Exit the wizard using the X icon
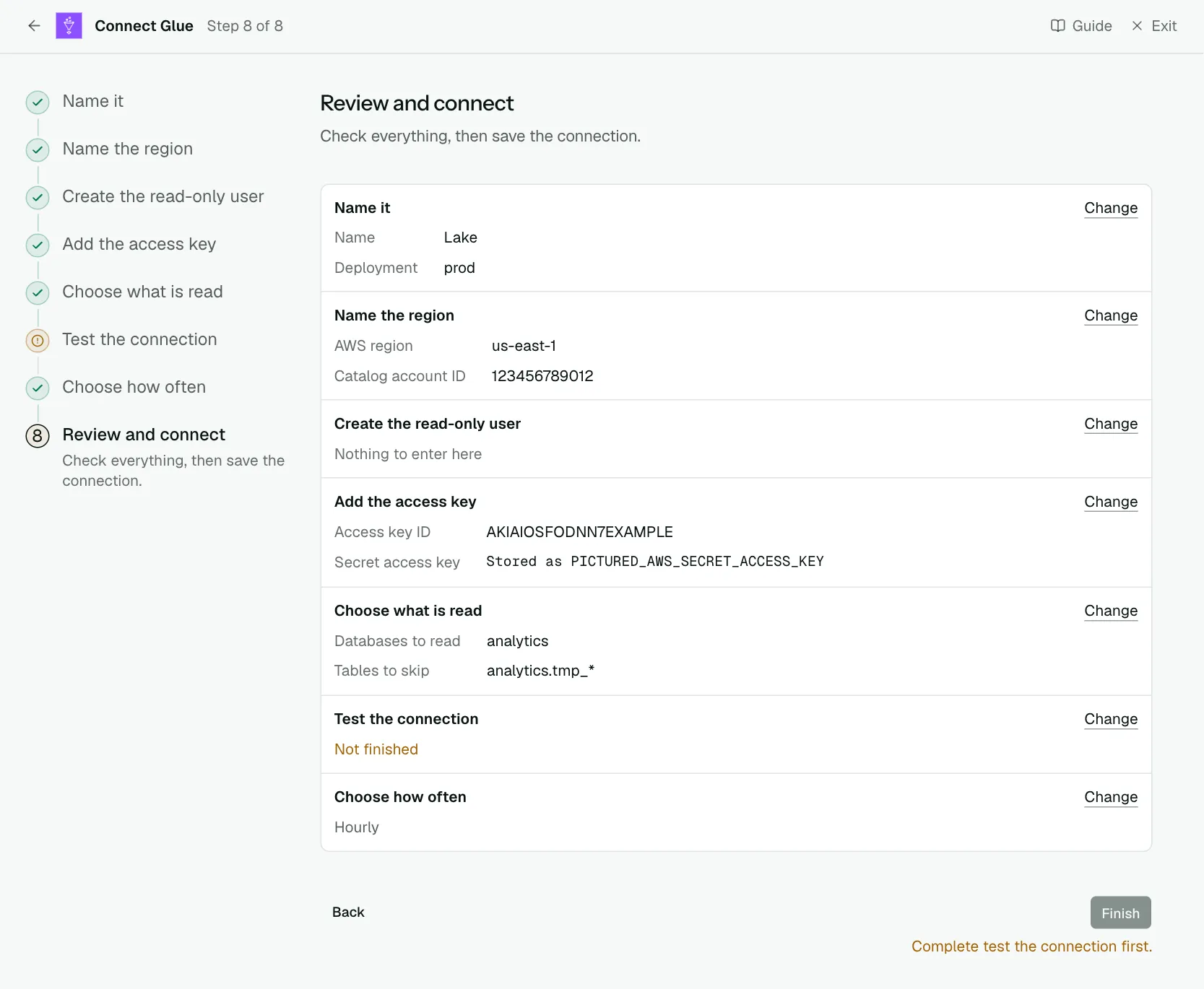1204x989 pixels. [1137, 26]
